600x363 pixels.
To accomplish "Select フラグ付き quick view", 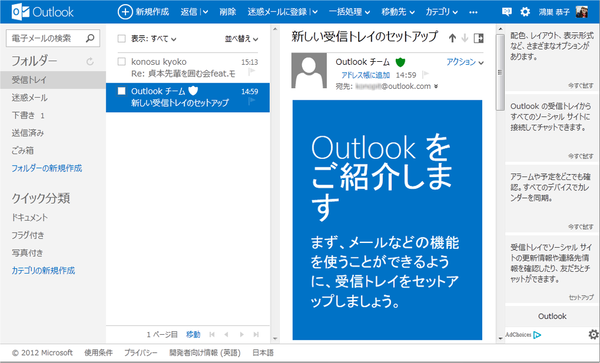I will pos(28,235).
